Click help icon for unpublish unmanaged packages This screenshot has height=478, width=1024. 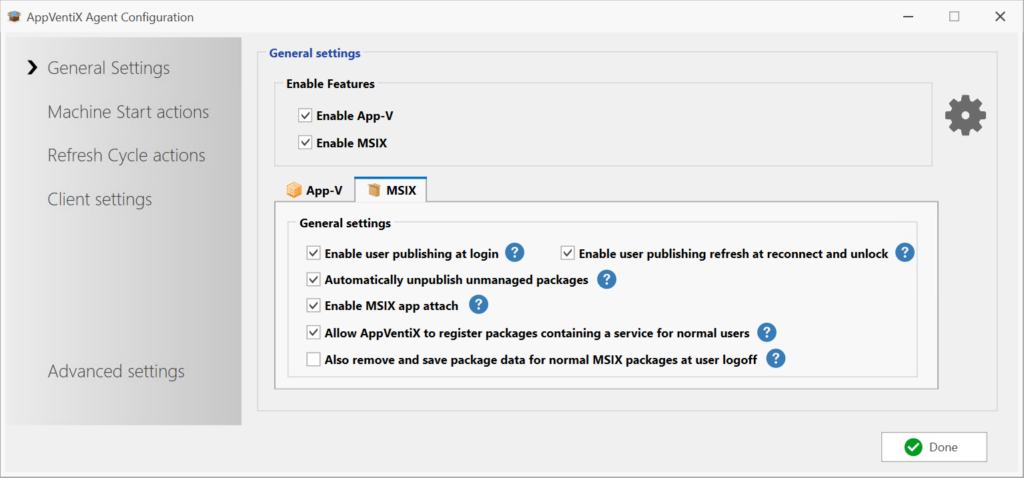[x=606, y=280]
